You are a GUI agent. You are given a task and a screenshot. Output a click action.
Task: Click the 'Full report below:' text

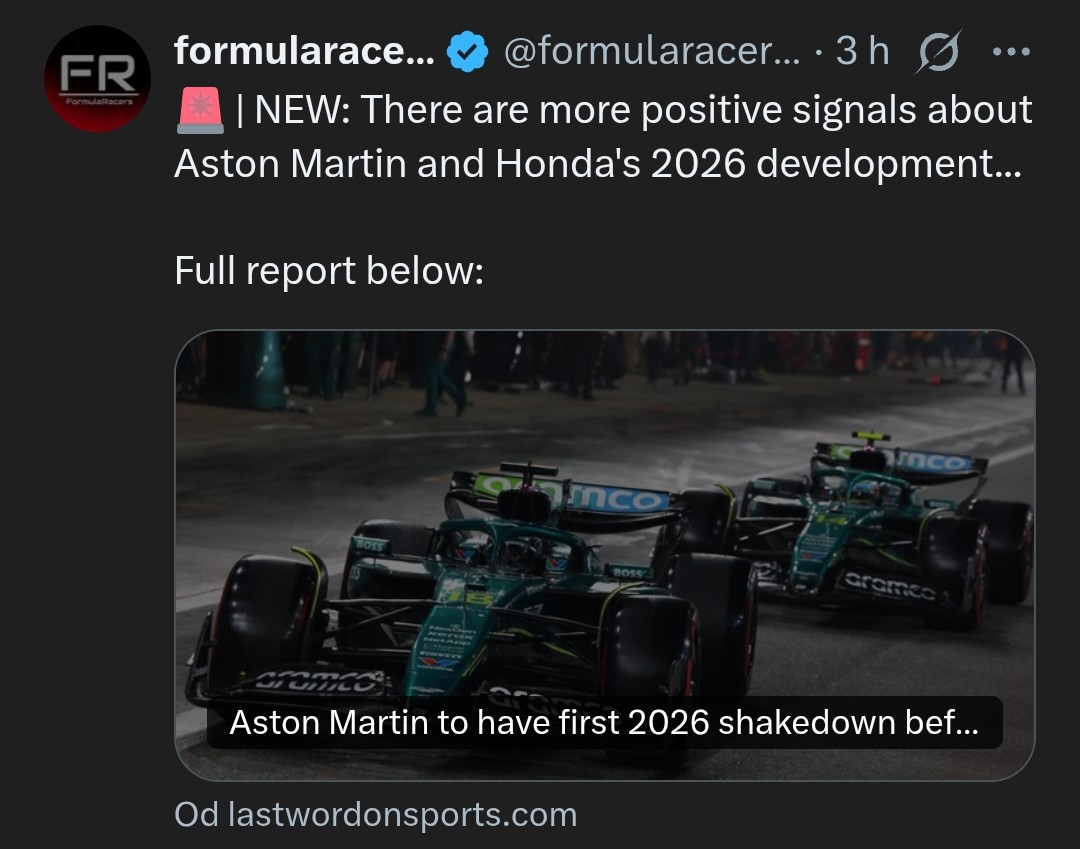[329, 270]
